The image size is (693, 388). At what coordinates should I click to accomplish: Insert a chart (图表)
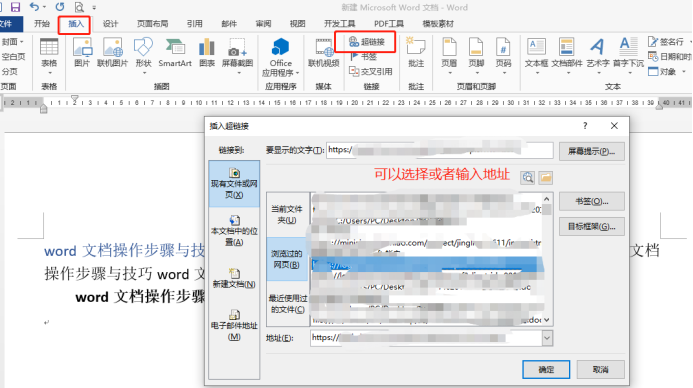(207, 53)
